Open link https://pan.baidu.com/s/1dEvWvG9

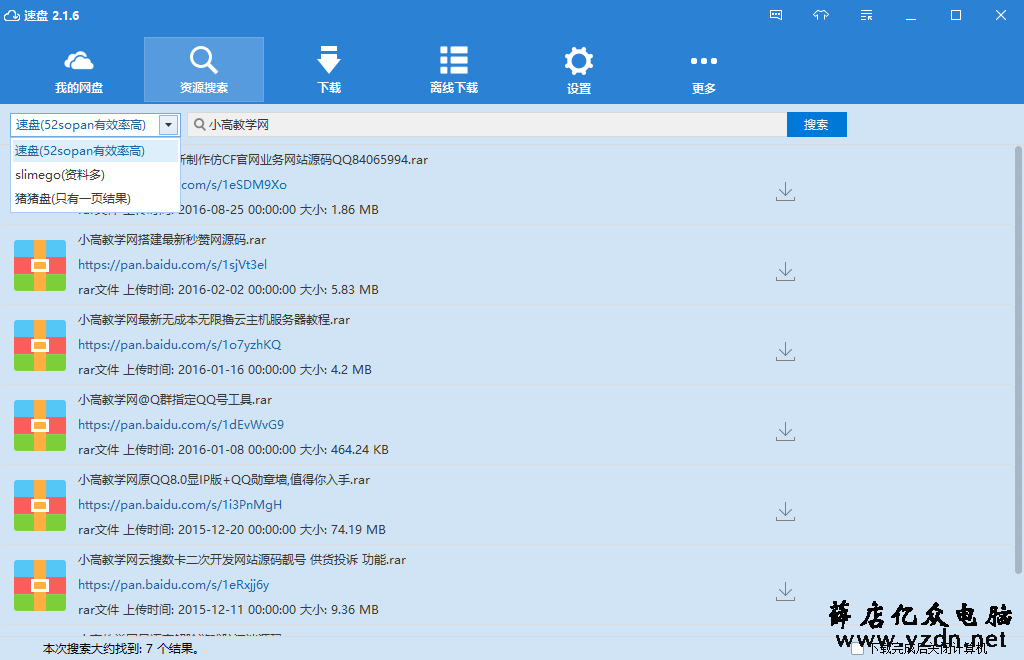tap(181, 424)
